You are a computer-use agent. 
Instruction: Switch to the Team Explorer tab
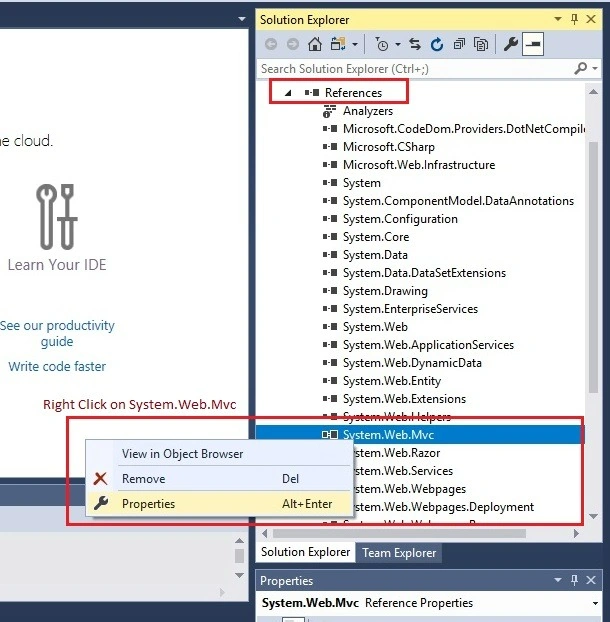tap(399, 553)
